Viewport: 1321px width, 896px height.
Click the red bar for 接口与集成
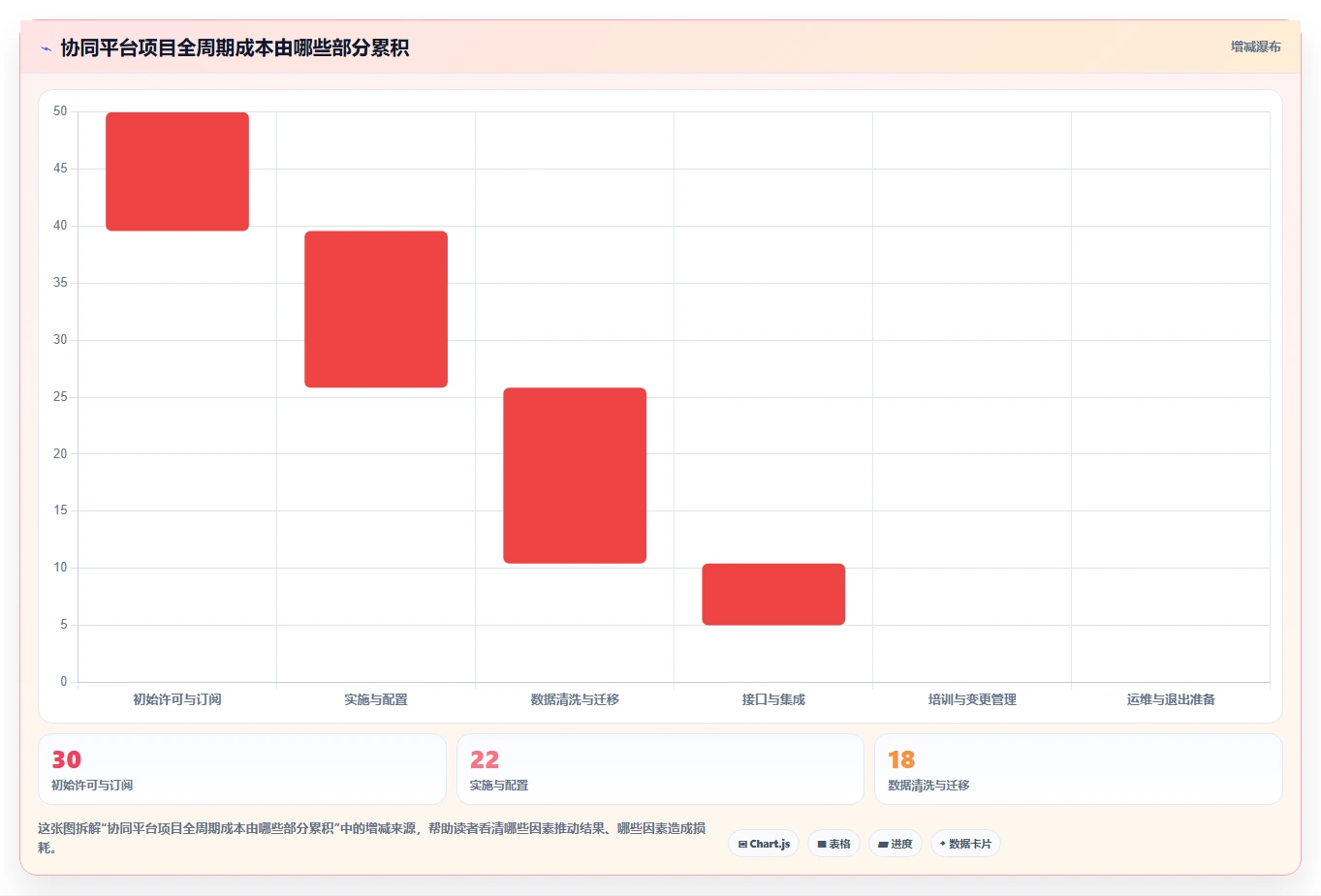pos(773,594)
